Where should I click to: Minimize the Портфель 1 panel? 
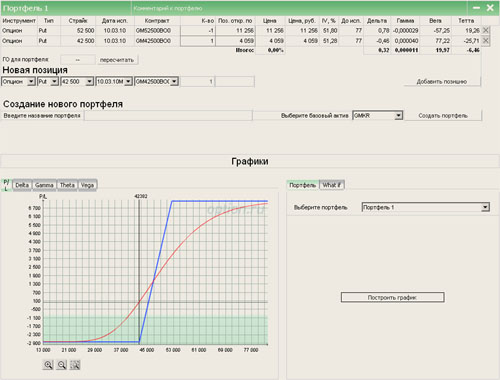pyautogui.click(x=476, y=8)
